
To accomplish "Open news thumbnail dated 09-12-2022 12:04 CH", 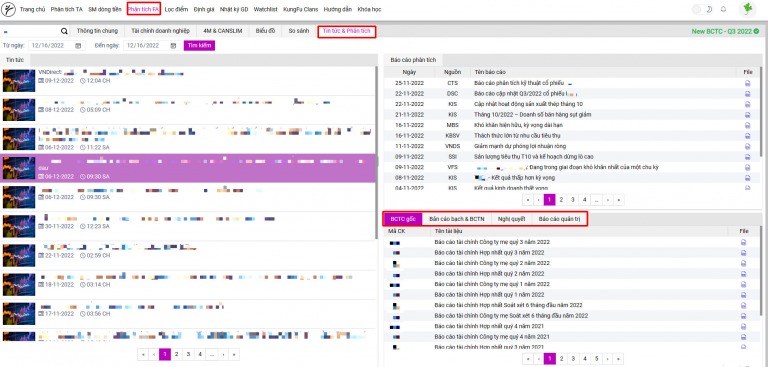I will 19,80.
